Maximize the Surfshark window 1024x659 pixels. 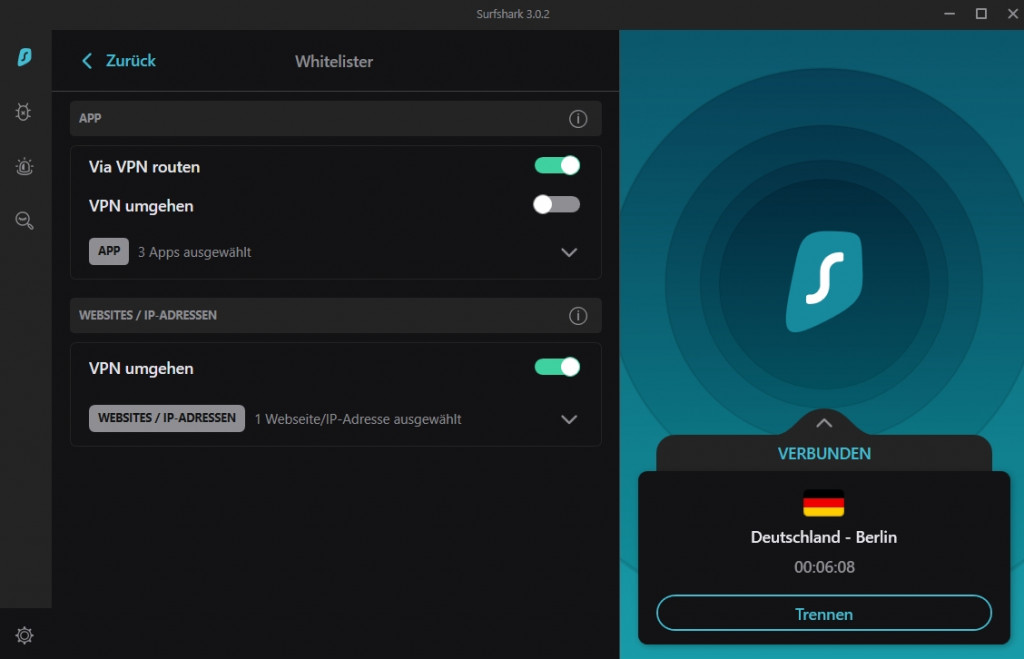(x=981, y=14)
